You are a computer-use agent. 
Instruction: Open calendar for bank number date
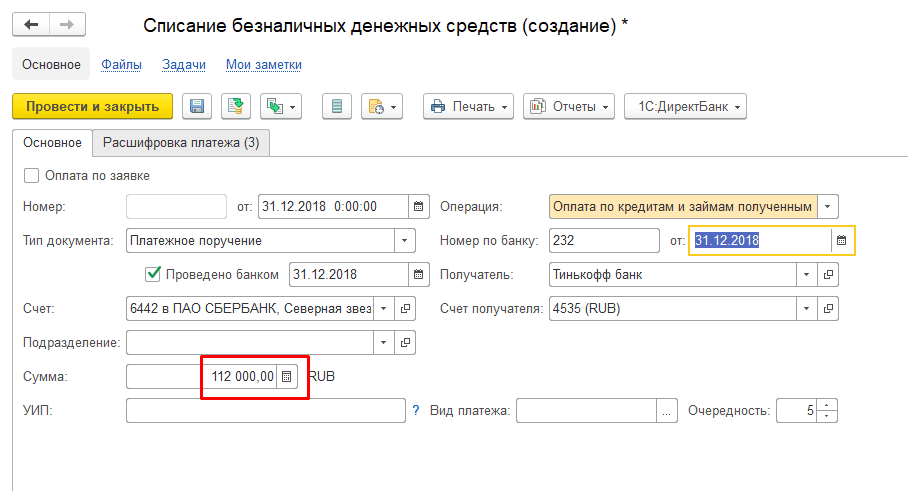[841, 240]
